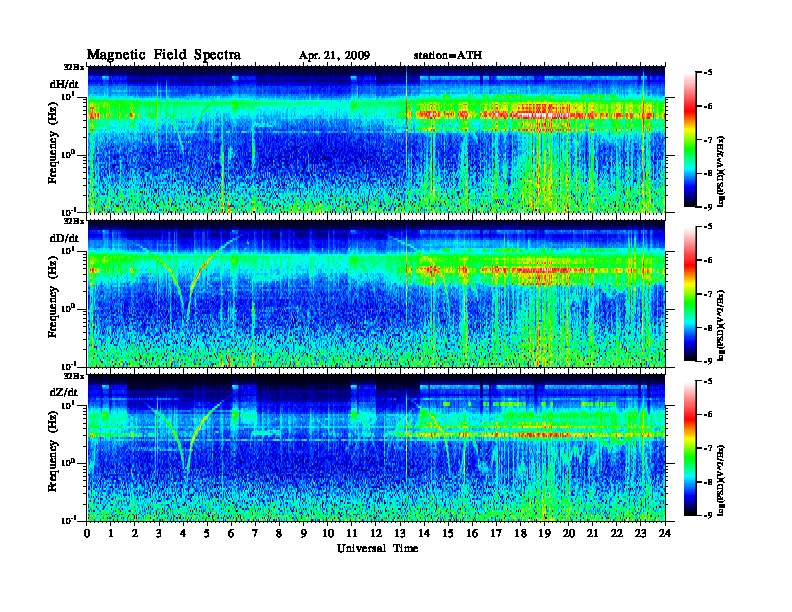Image resolution: width=792 pixels, height=612 pixels.
Task: Click the dH/dt spectrogram plot area
Action: 376,139
